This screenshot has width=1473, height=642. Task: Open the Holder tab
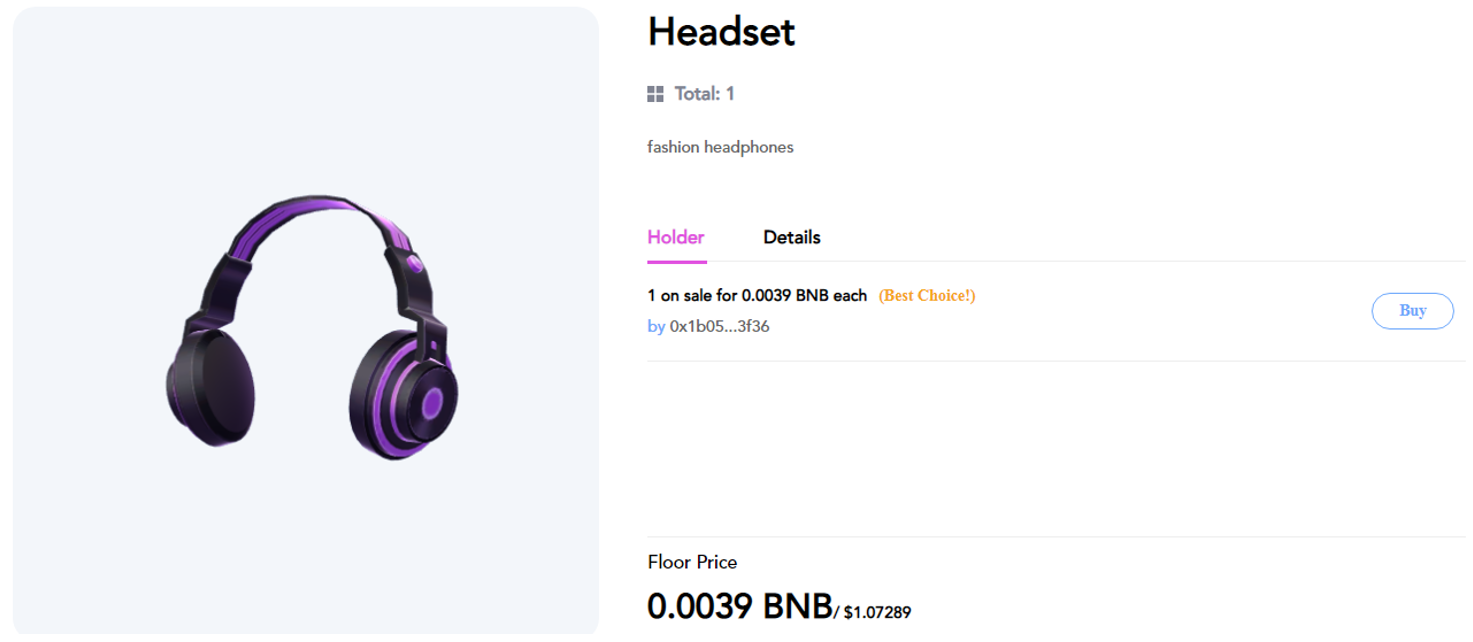pyautogui.click(x=676, y=237)
